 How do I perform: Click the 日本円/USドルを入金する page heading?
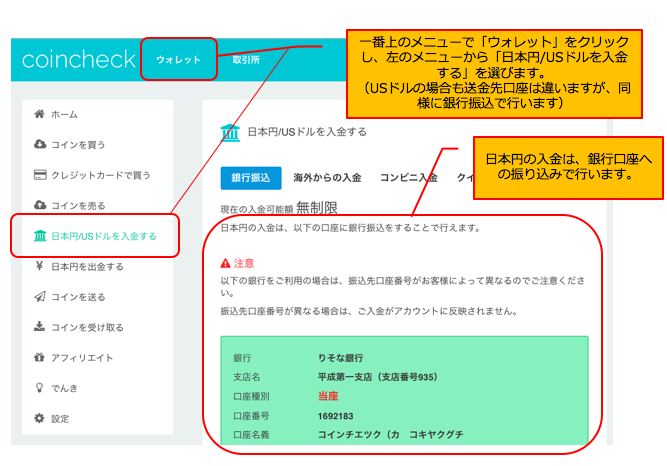307,132
